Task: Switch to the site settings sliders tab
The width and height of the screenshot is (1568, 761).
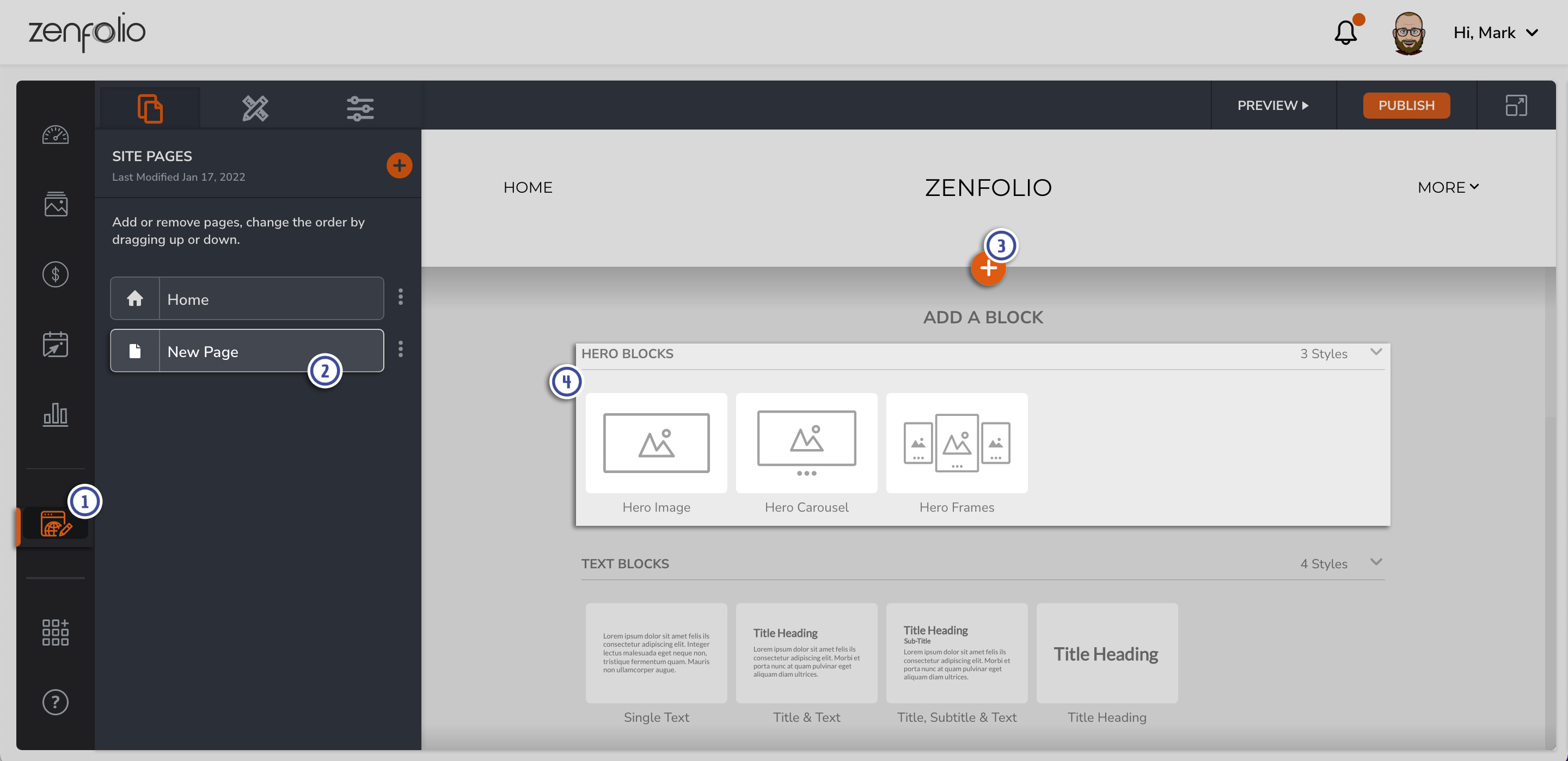Action: (360, 108)
